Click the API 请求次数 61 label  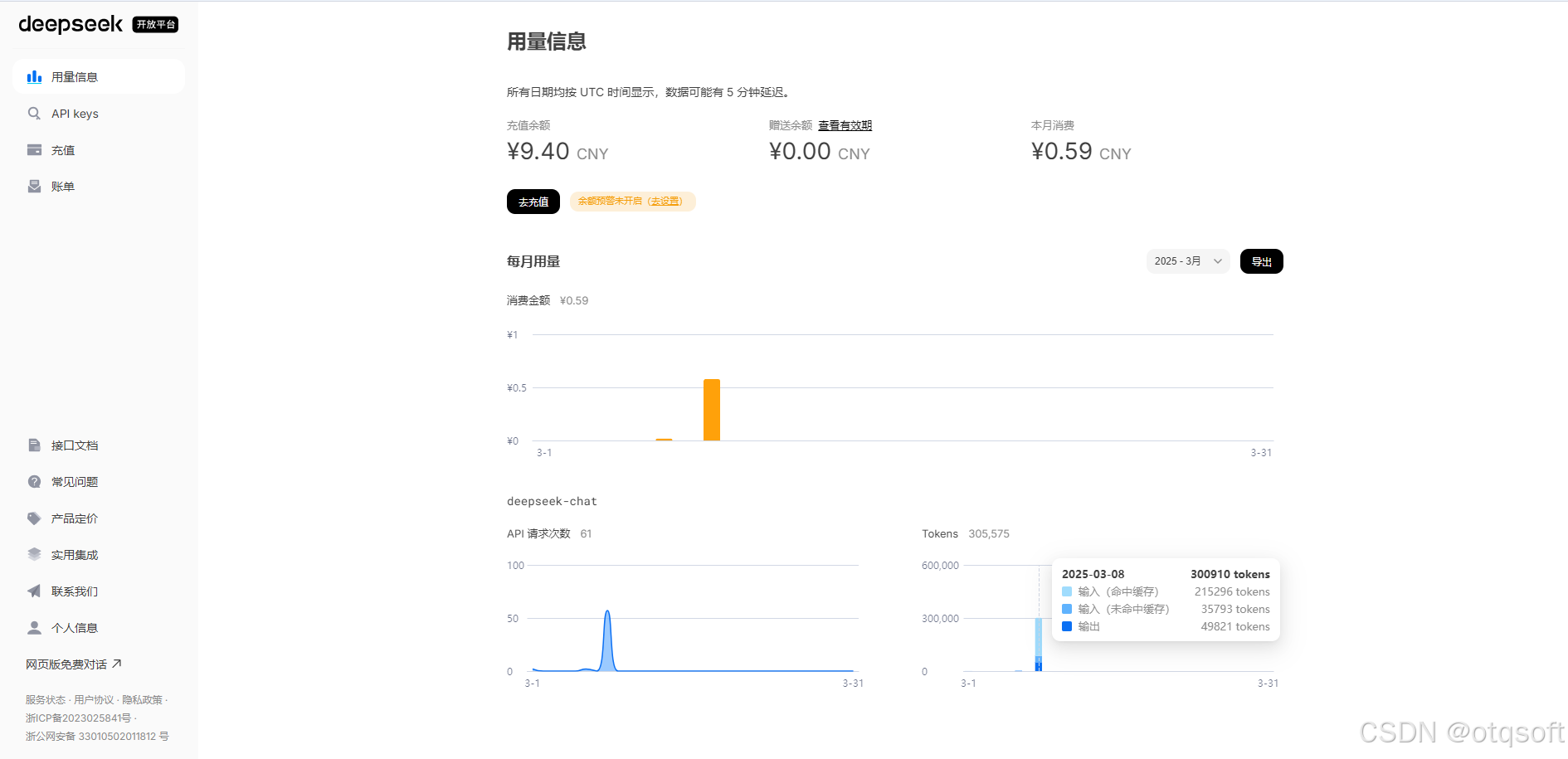(x=549, y=533)
